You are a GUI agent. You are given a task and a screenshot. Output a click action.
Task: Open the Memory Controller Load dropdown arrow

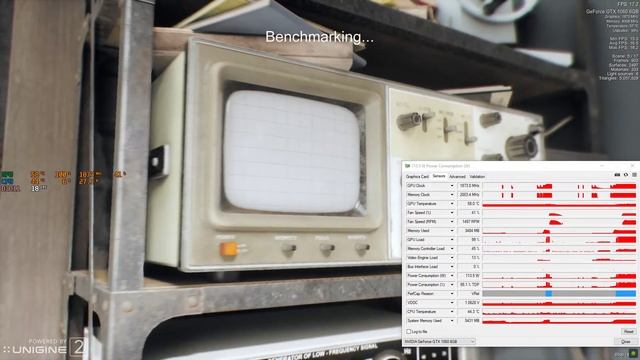(x=452, y=249)
